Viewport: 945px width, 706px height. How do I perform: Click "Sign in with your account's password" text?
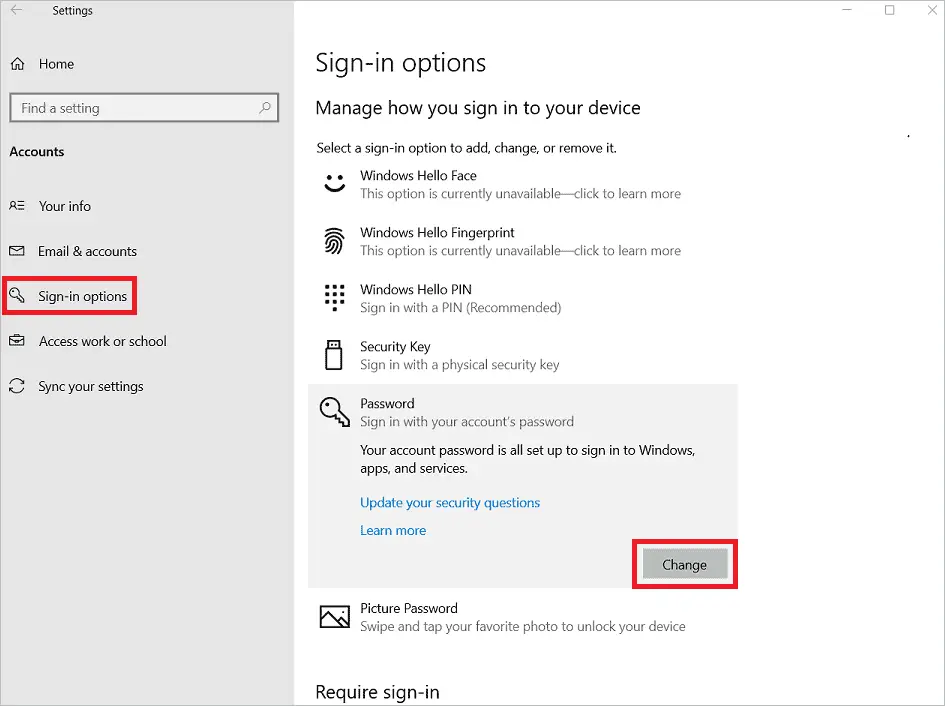466,422
